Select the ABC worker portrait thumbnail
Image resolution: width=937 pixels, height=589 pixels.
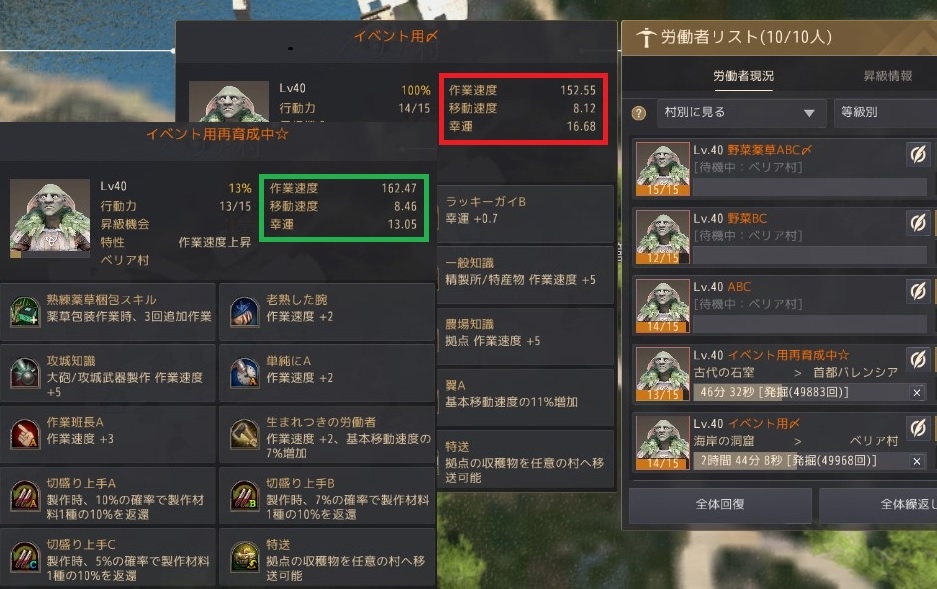pyautogui.click(x=663, y=306)
